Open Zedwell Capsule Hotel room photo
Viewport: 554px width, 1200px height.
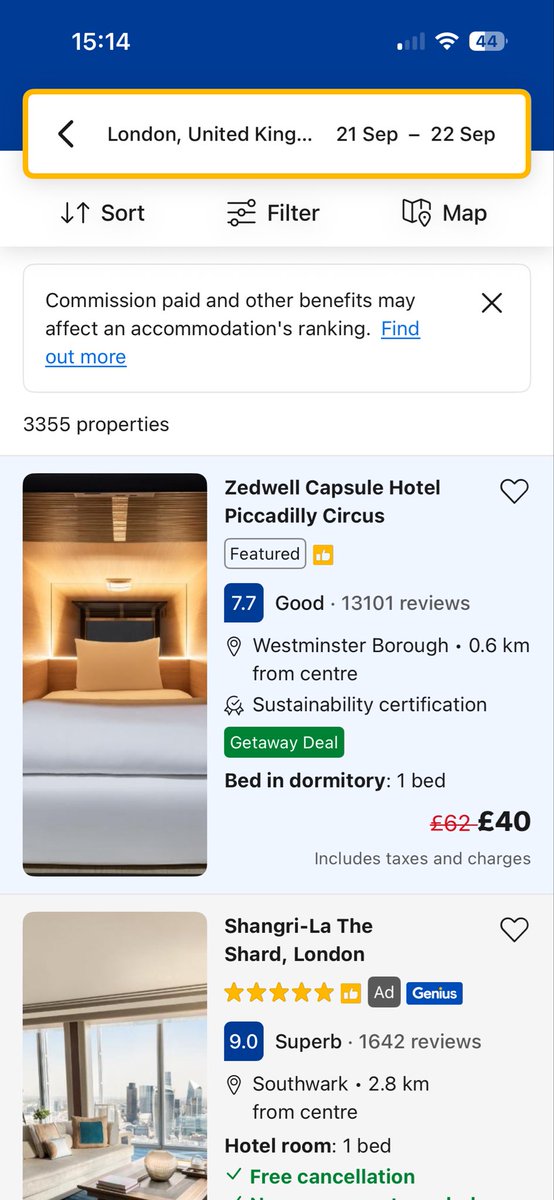(x=115, y=675)
